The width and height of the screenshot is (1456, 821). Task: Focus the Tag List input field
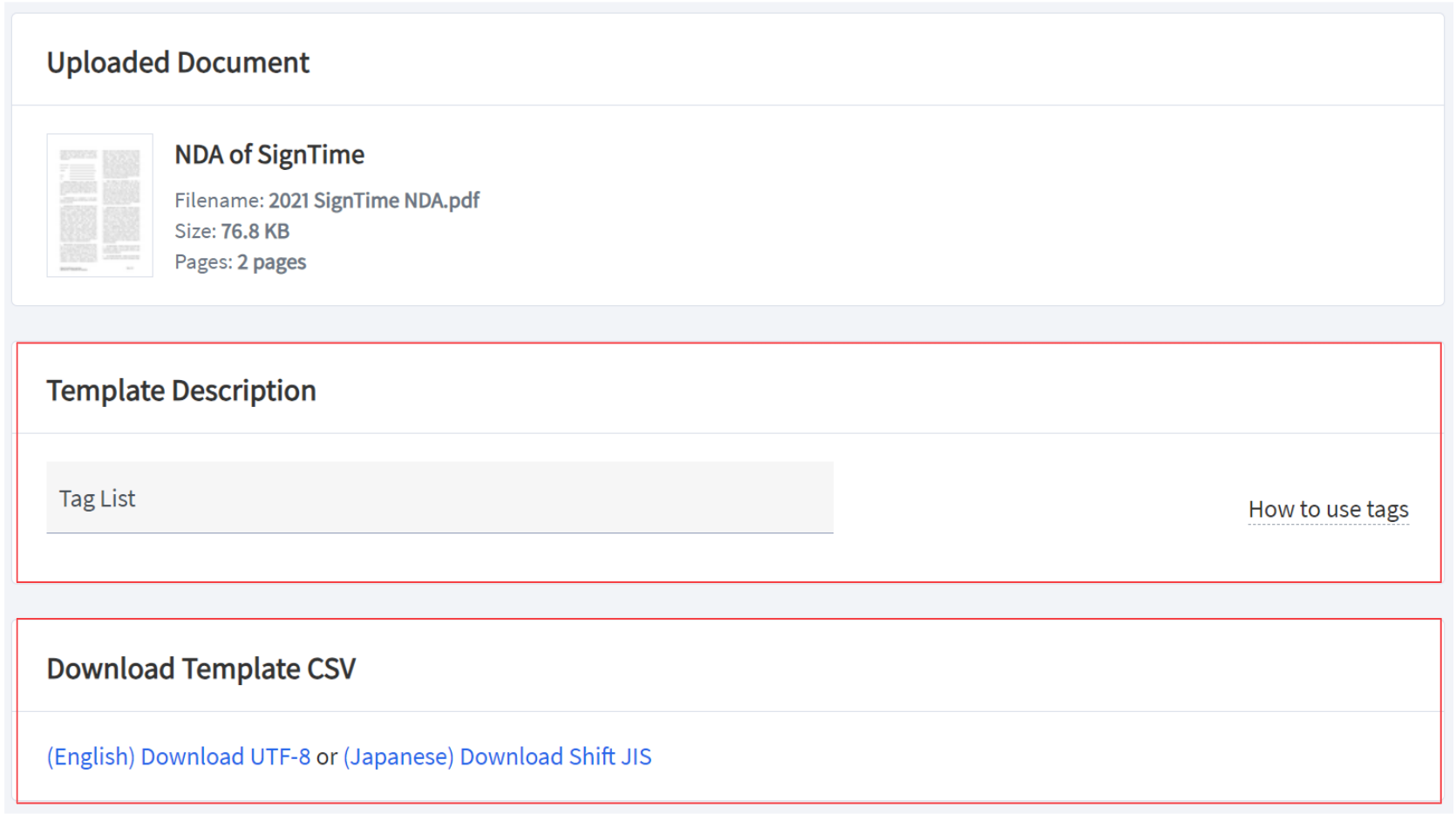[439, 498]
